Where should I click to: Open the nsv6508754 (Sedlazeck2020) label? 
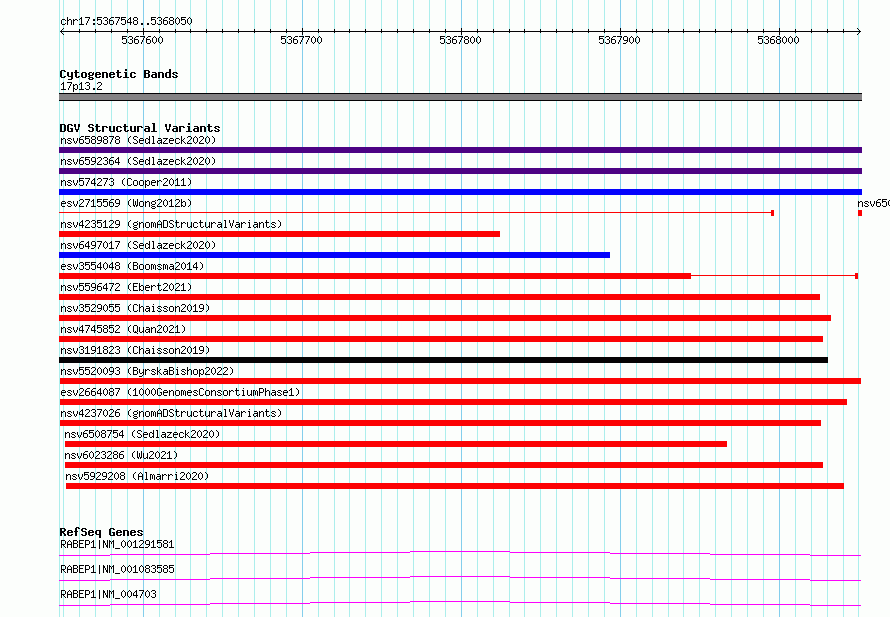142,434
